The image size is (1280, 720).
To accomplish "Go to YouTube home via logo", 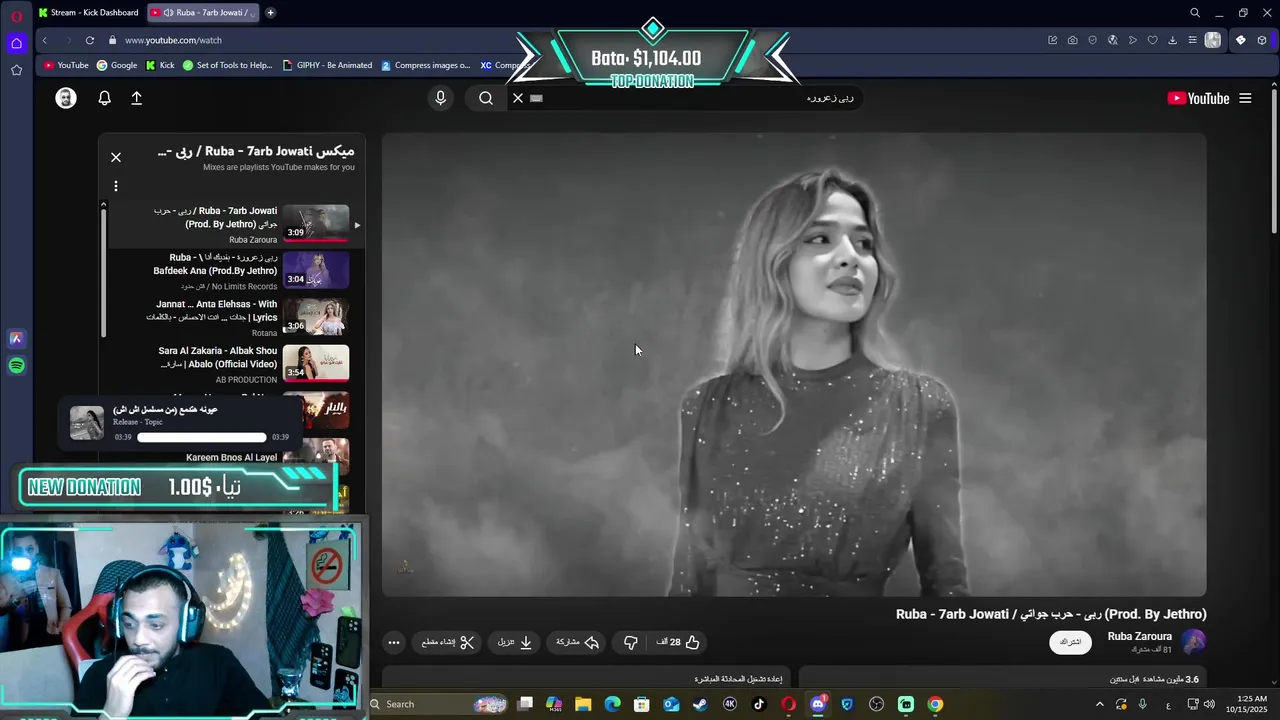I will tap(1198, 98).
